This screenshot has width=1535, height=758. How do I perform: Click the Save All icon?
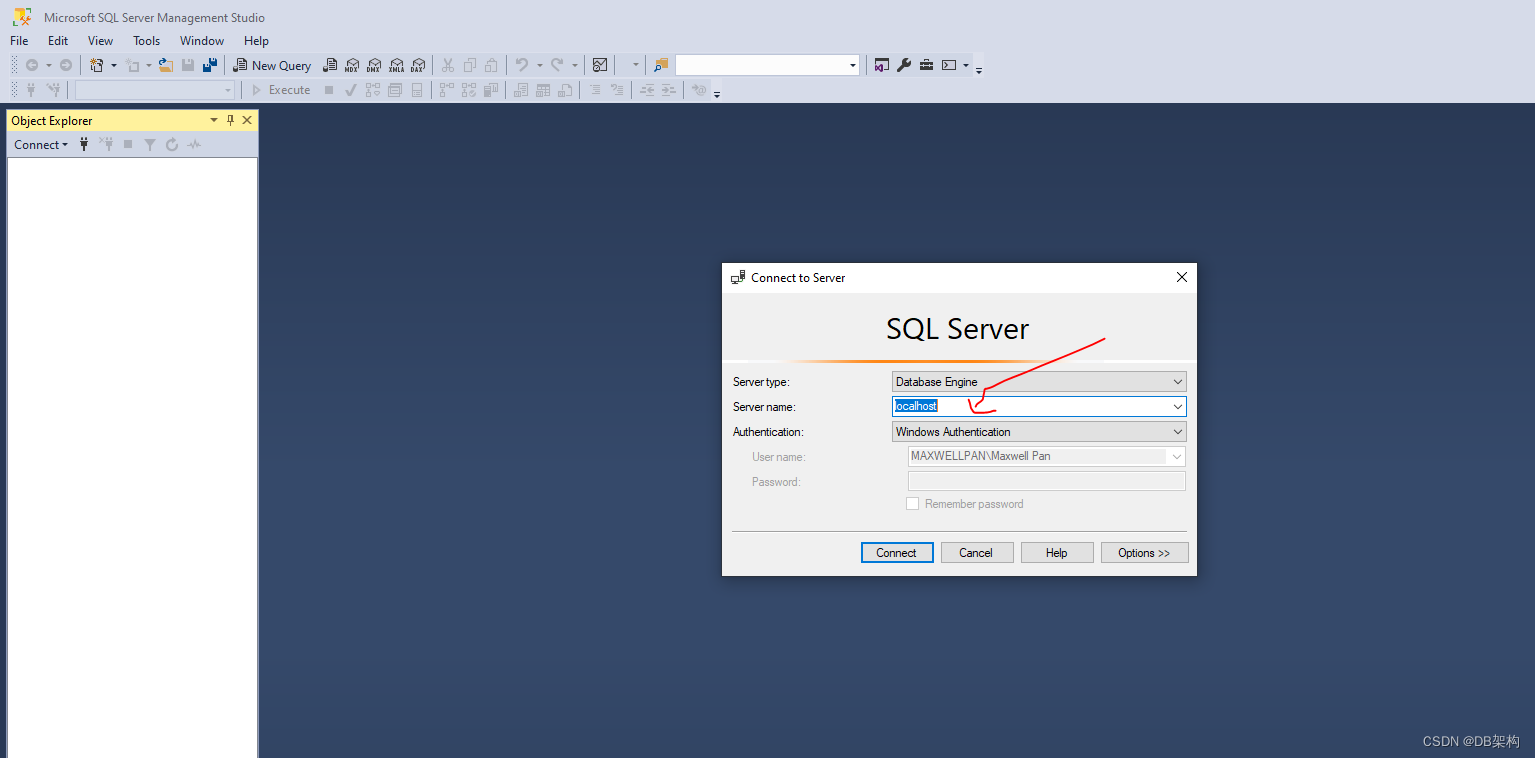[210, 65]
